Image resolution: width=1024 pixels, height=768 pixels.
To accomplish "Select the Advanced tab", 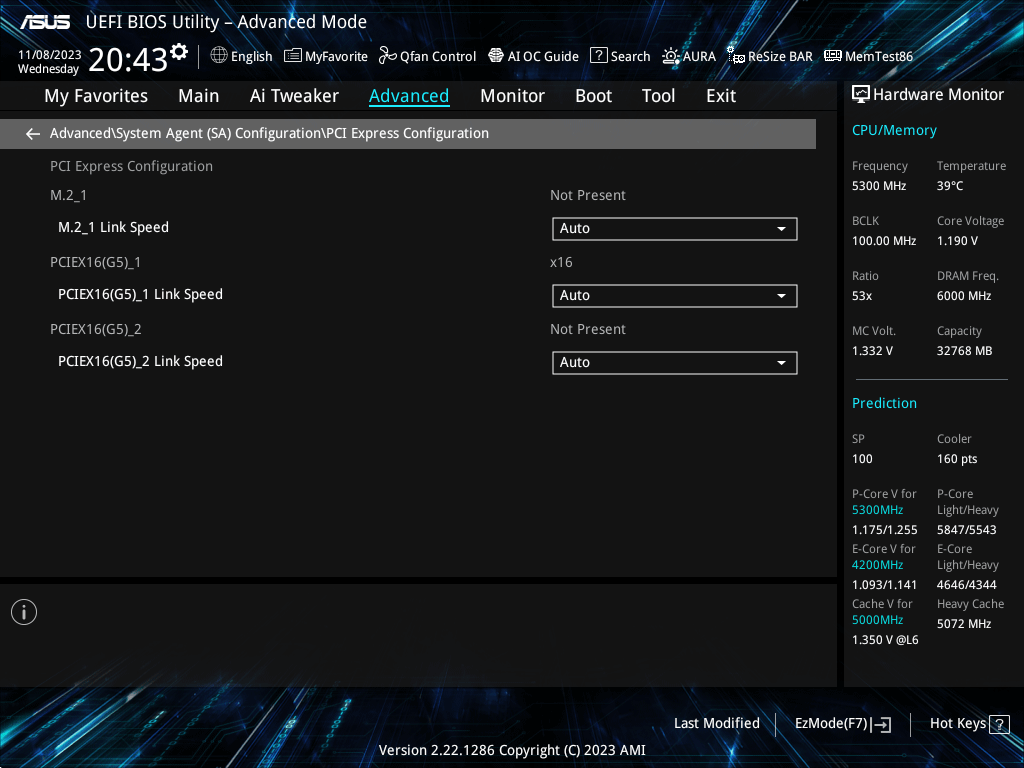I will tap(409, 96).
